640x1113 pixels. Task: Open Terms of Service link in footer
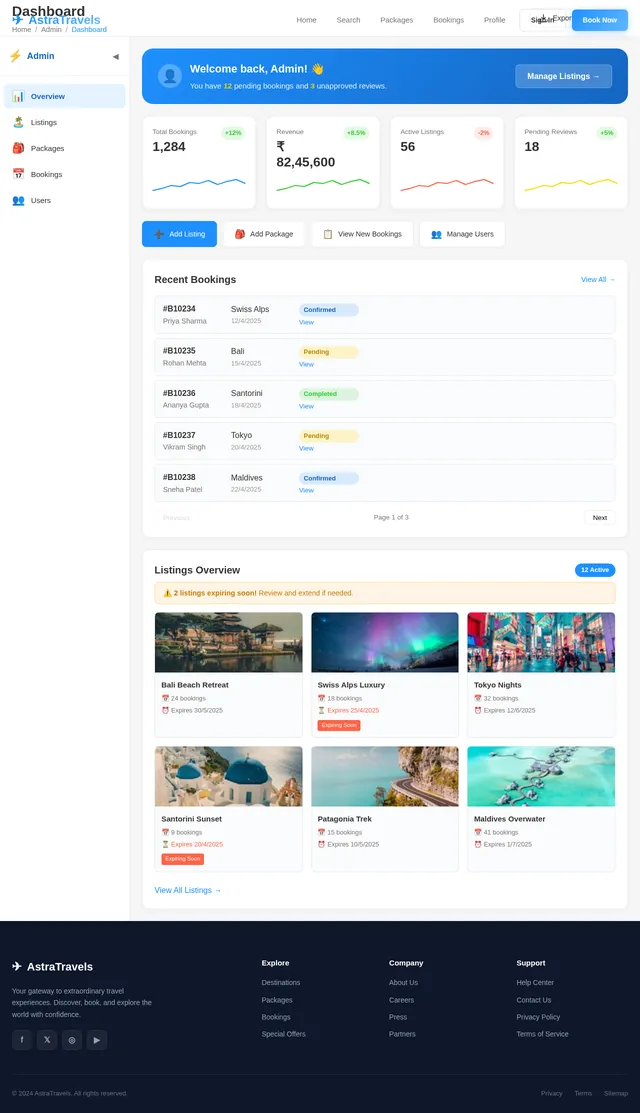point(543,1034)
